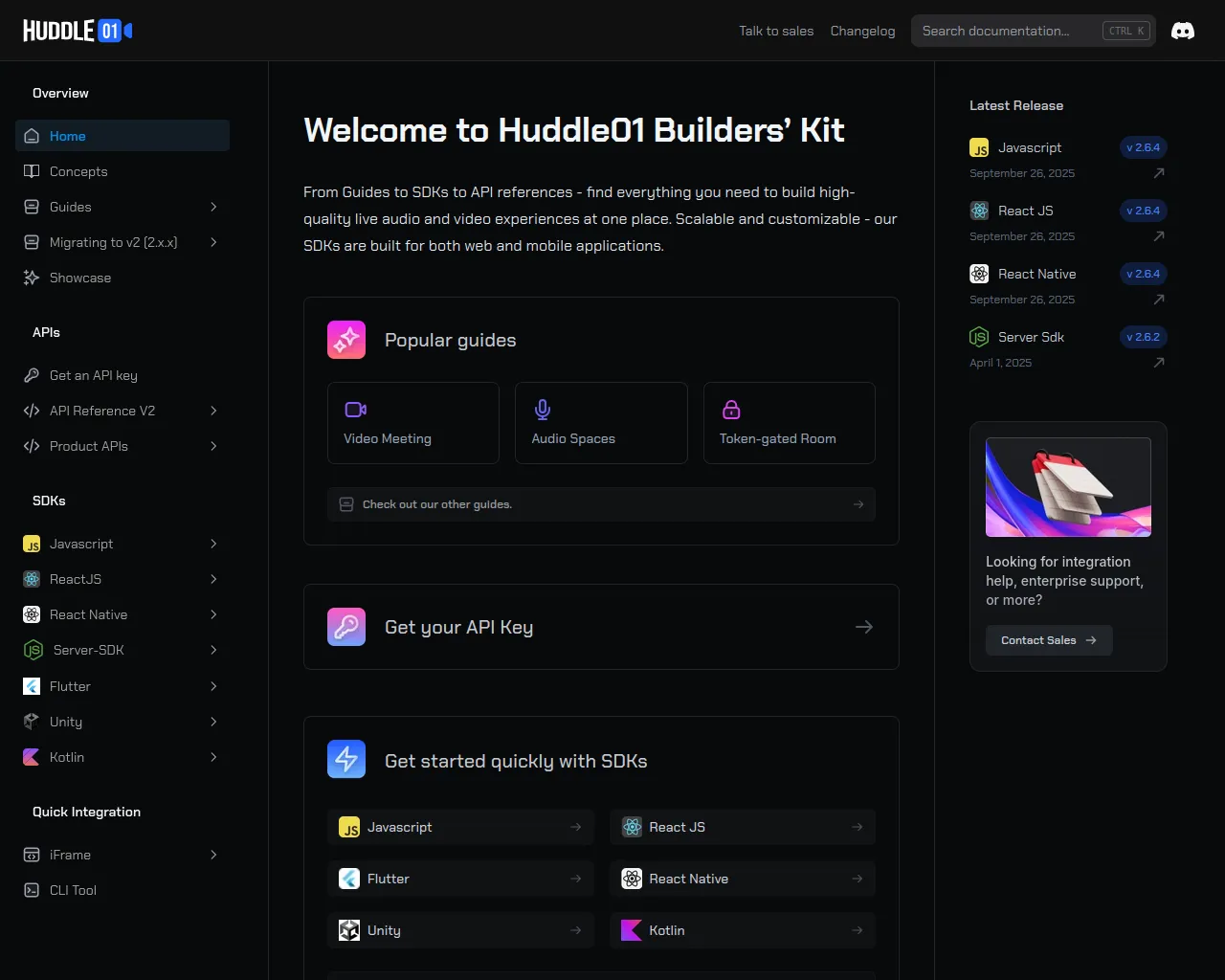Open the Audio Spaces guide card
This screenshot has width=1225, height=980.
tap(601, 423)
